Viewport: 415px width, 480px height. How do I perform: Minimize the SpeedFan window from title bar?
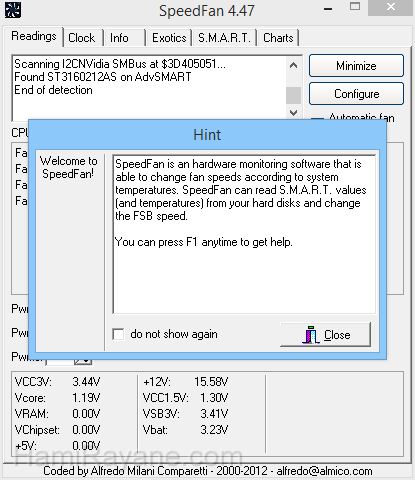[328, 9]
